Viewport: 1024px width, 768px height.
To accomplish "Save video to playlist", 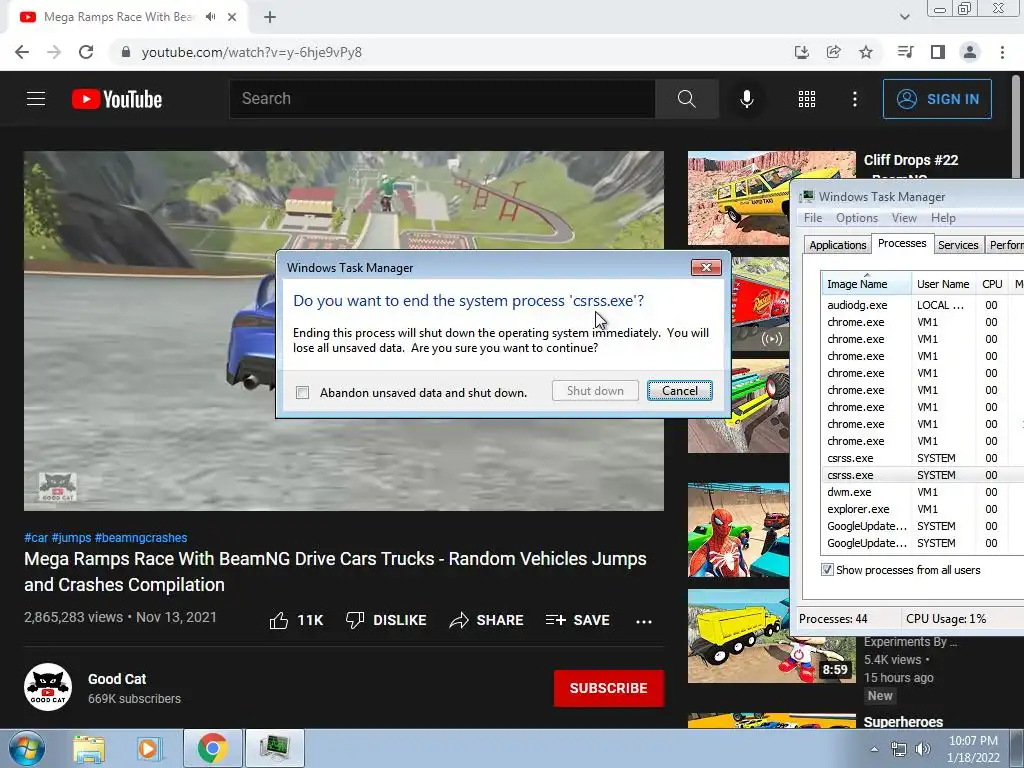I will click(x=577, y=620).
